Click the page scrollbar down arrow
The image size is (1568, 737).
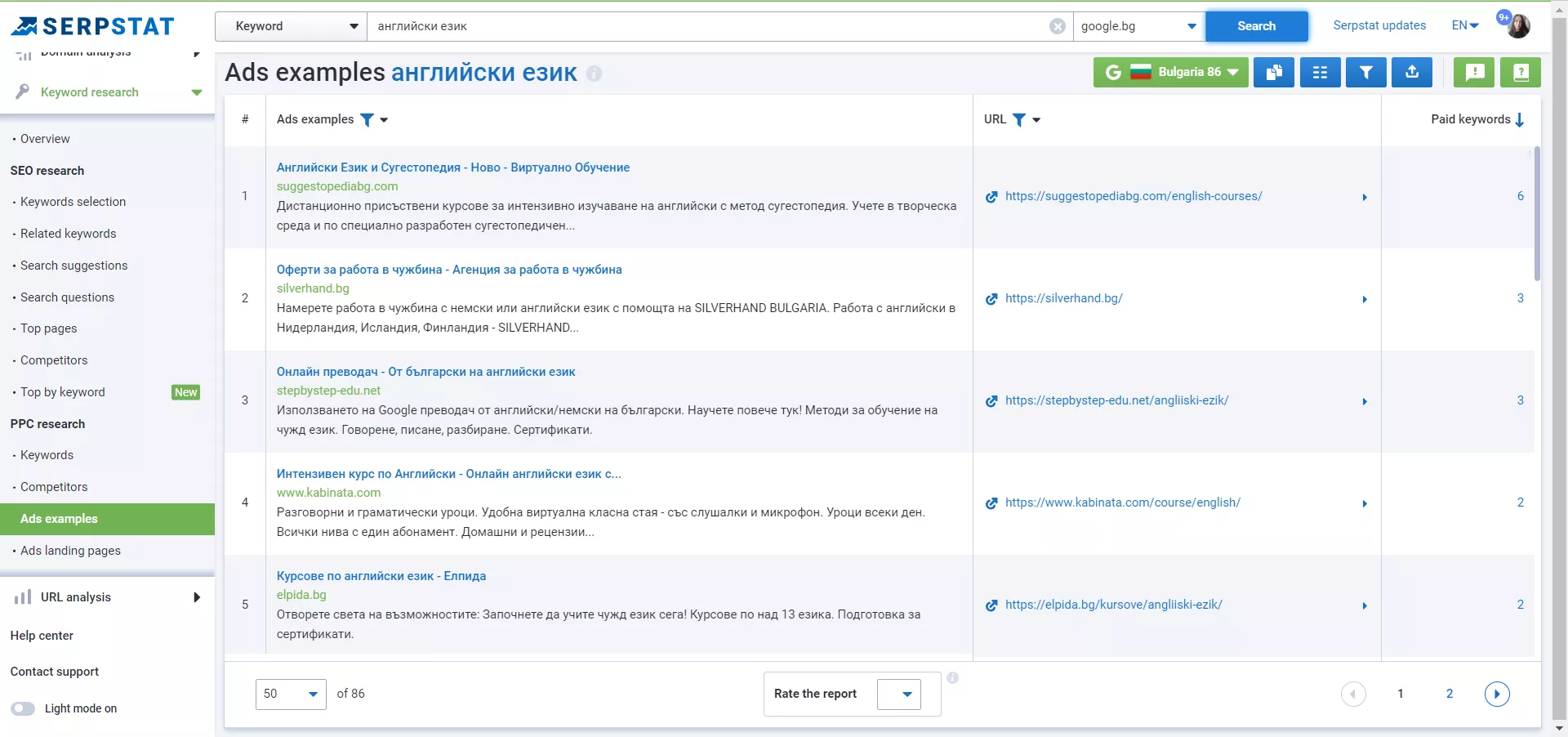(x=1559, y=728)
